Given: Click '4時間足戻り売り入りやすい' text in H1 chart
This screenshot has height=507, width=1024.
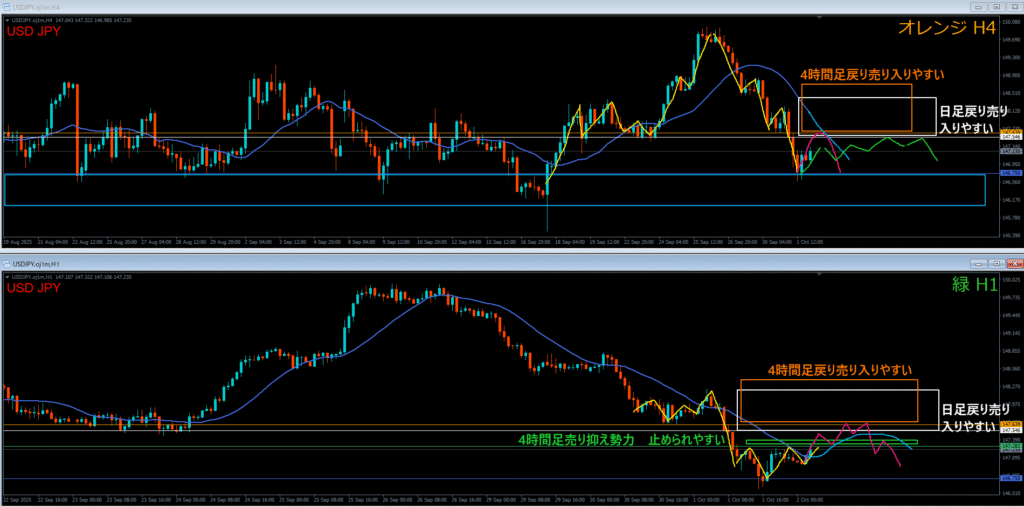Looking at the screenshot, I should 839,370.
